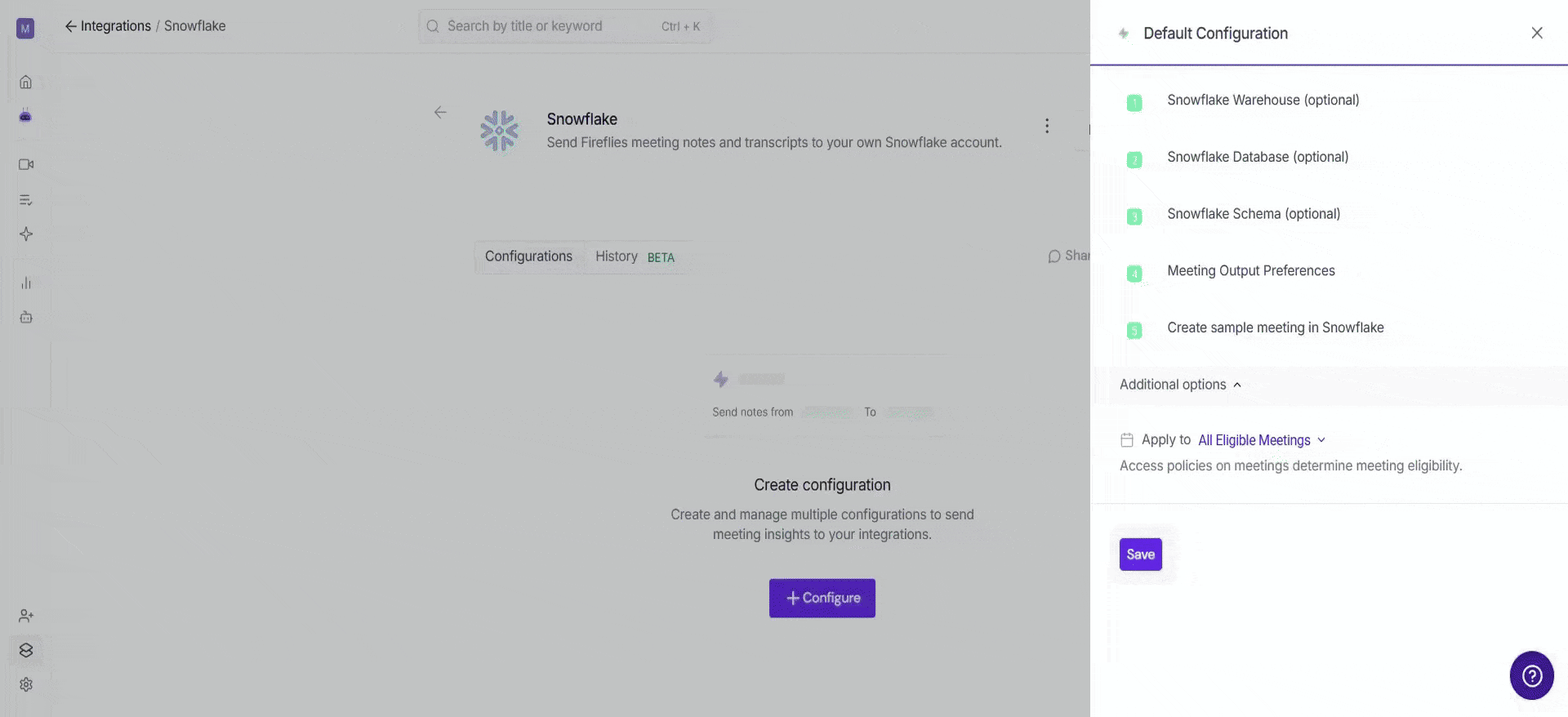
Task: Click the Snowflake integration title
Action: coord(581,119)
